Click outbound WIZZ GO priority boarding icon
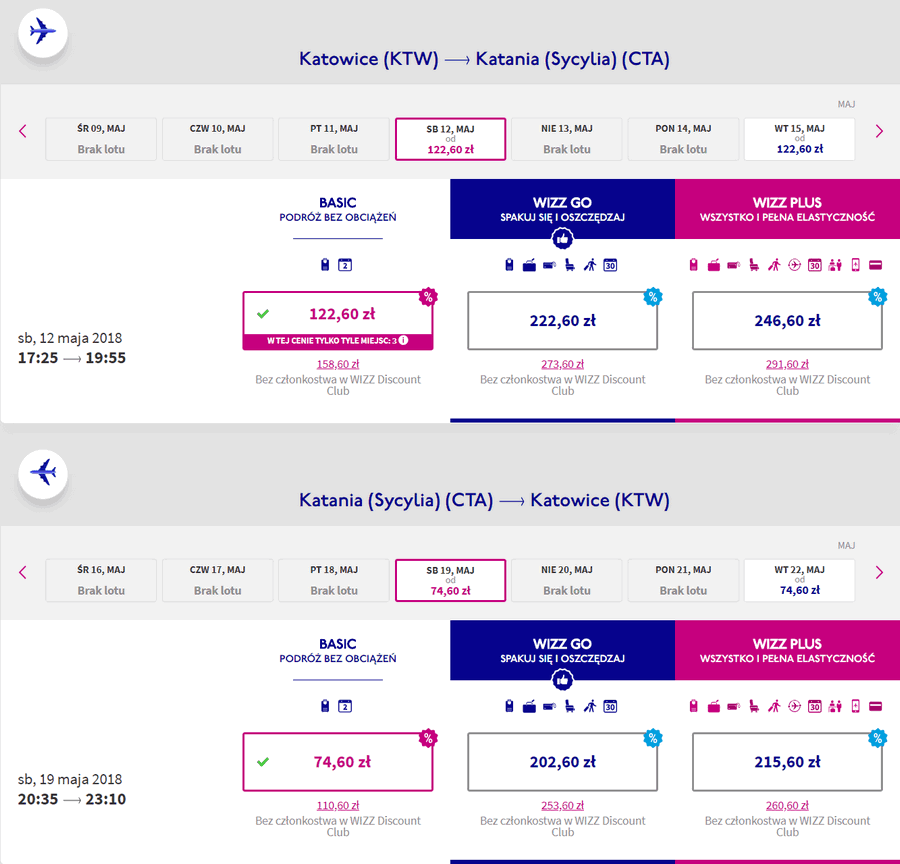The height and width of the screenshot is (864, 900). click(589, 265)
